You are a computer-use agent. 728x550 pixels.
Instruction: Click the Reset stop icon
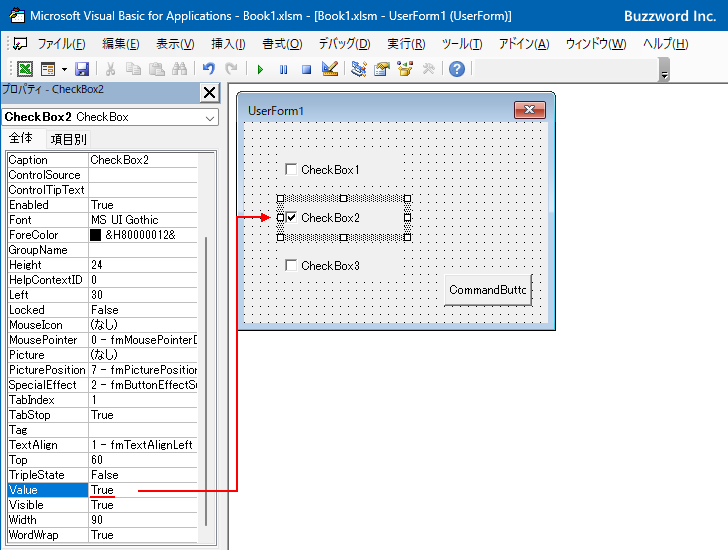tap(306, 70)
